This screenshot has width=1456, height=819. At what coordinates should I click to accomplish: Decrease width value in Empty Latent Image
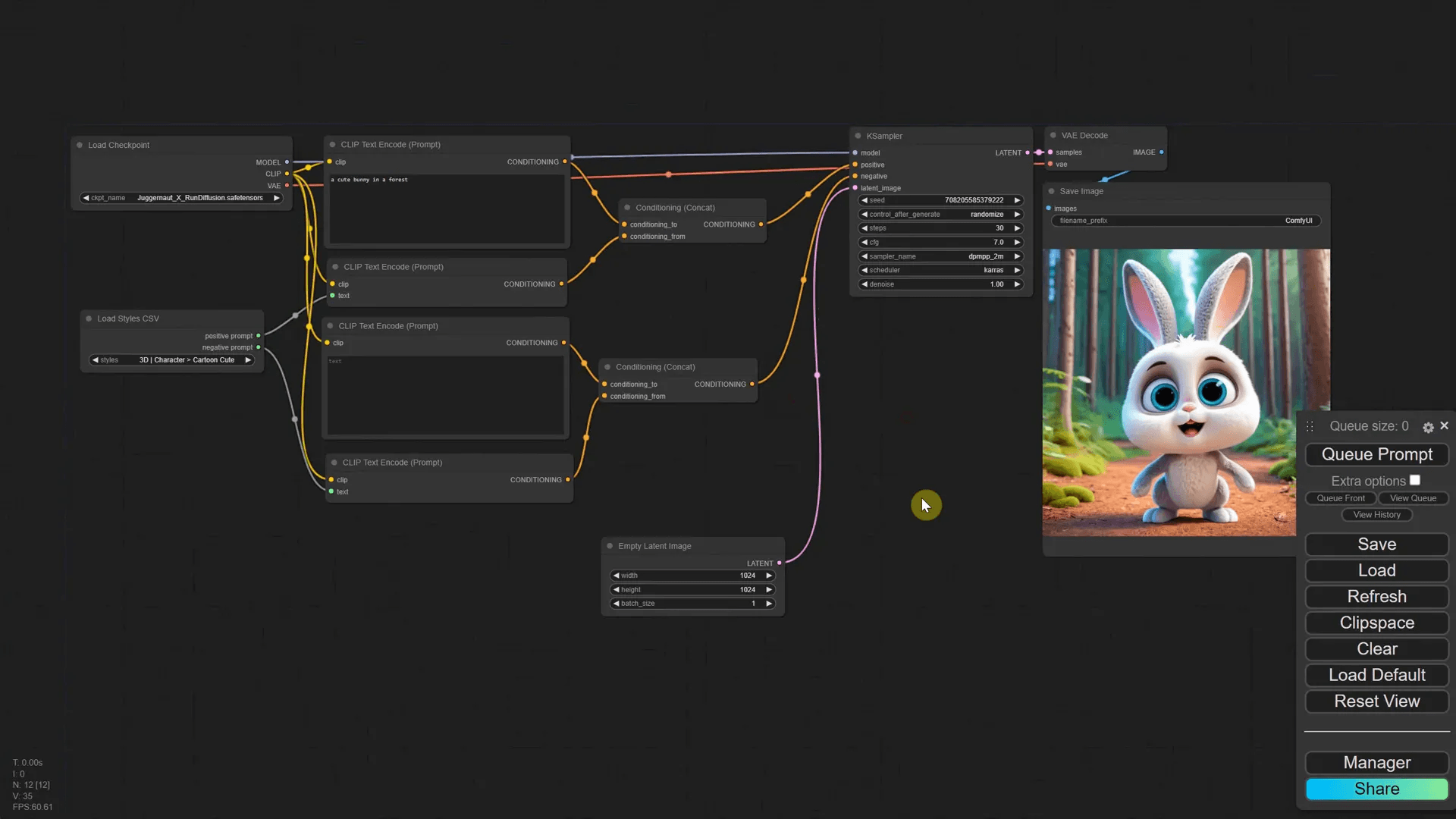pyautogui.click(x=616, y=576)
